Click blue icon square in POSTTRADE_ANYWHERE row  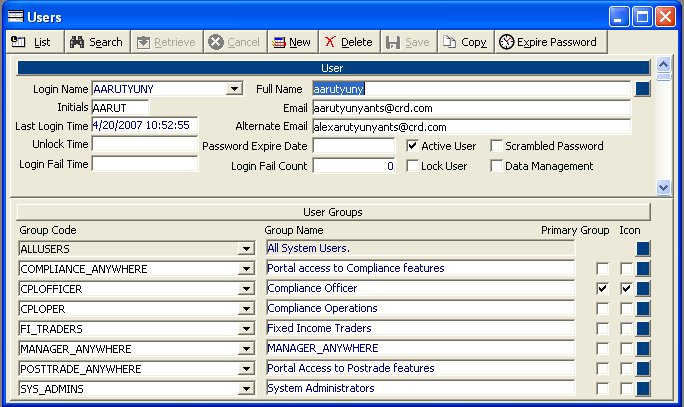click(x=643, y=368)
